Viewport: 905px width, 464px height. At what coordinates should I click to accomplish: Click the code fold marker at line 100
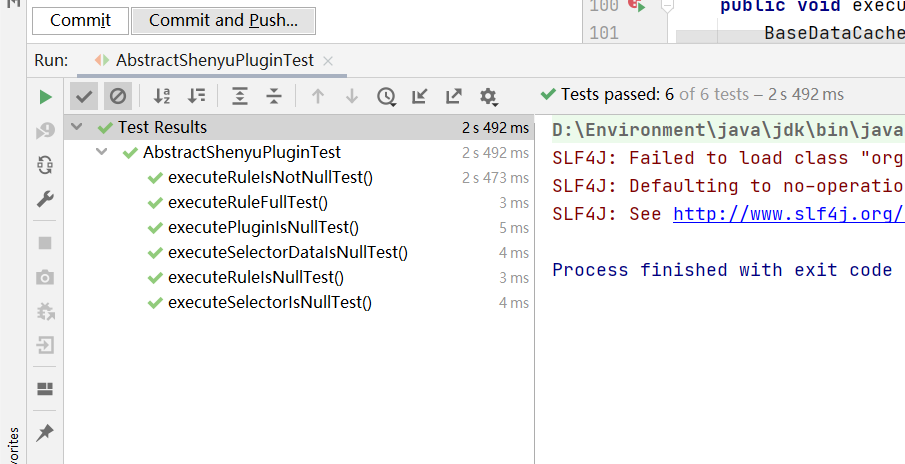click(x=667, y=6)
